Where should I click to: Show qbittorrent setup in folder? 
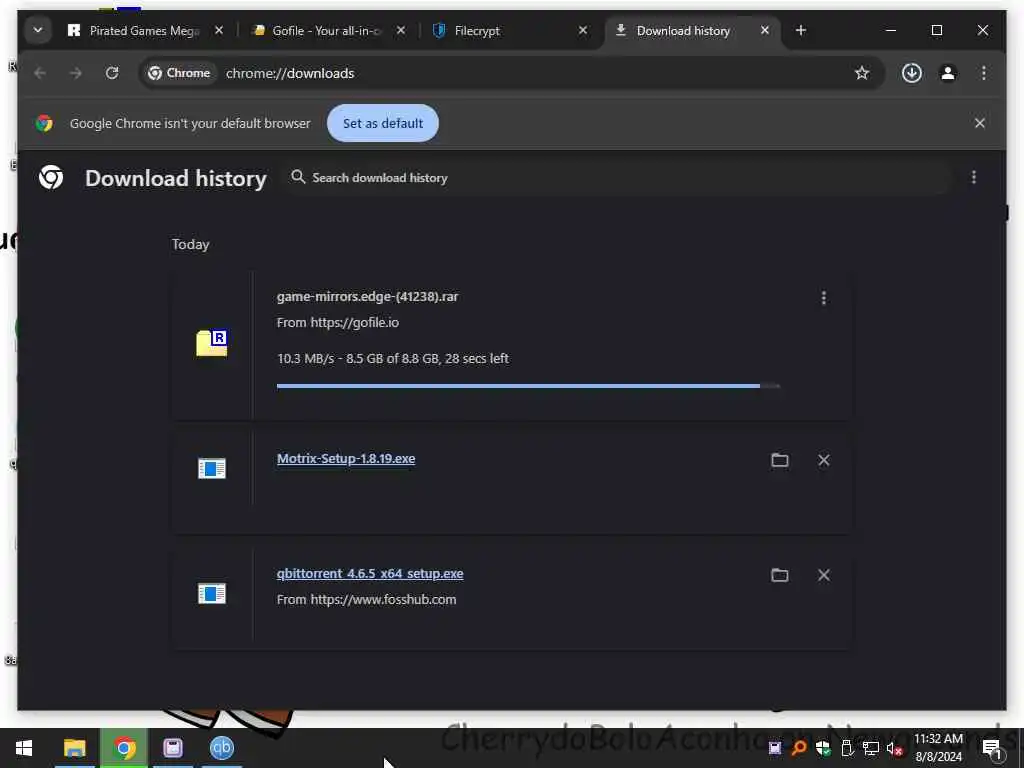(780, 575)
